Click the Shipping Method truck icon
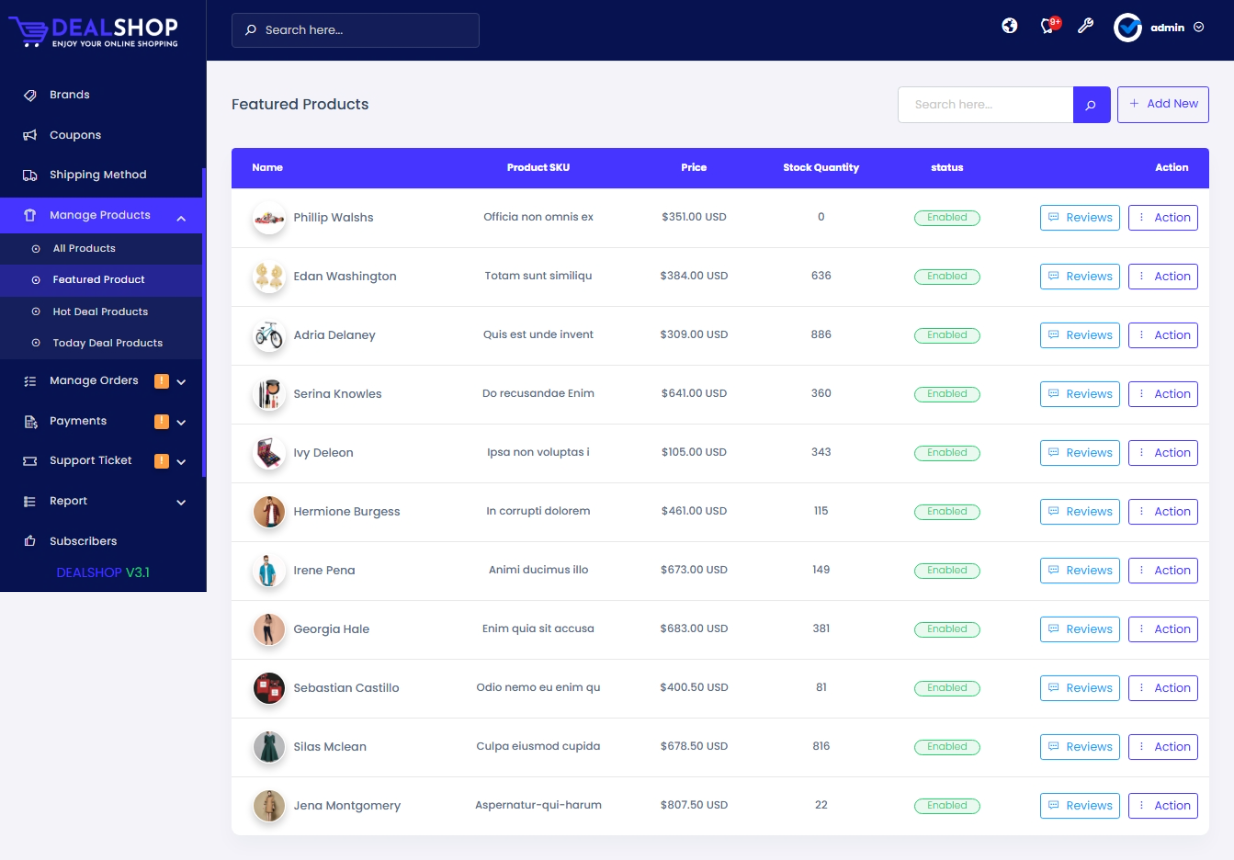1234x860 pixels. (x=30, y=175)
